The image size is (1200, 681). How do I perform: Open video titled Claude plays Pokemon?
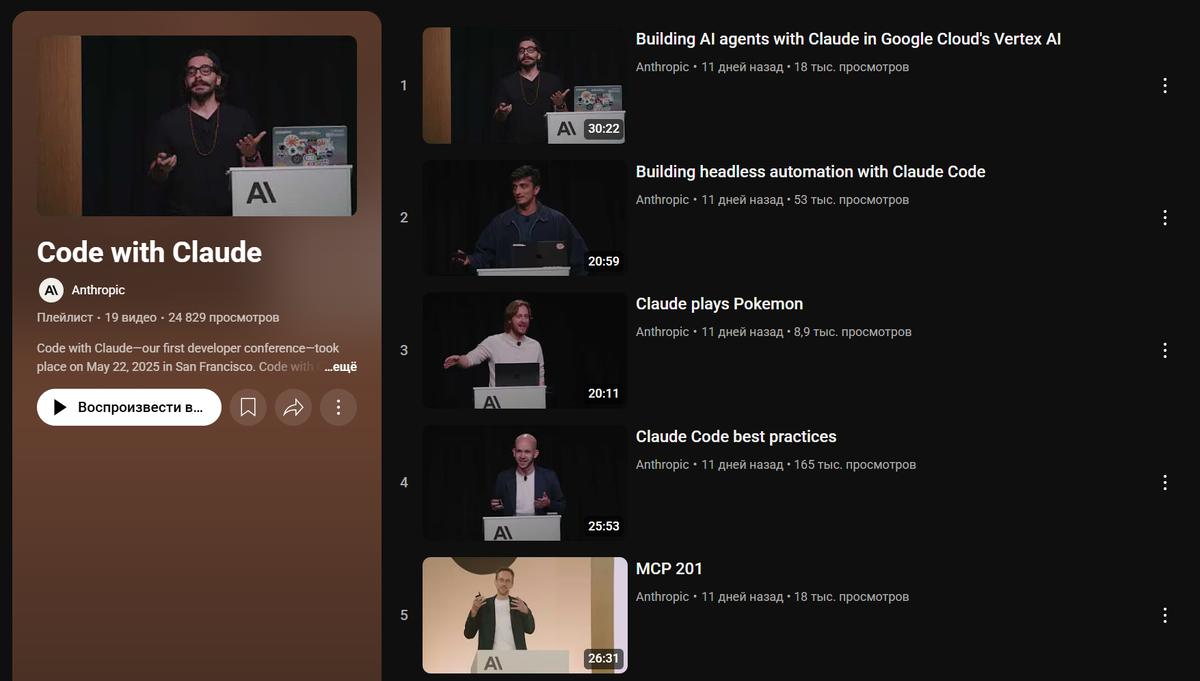719,304
